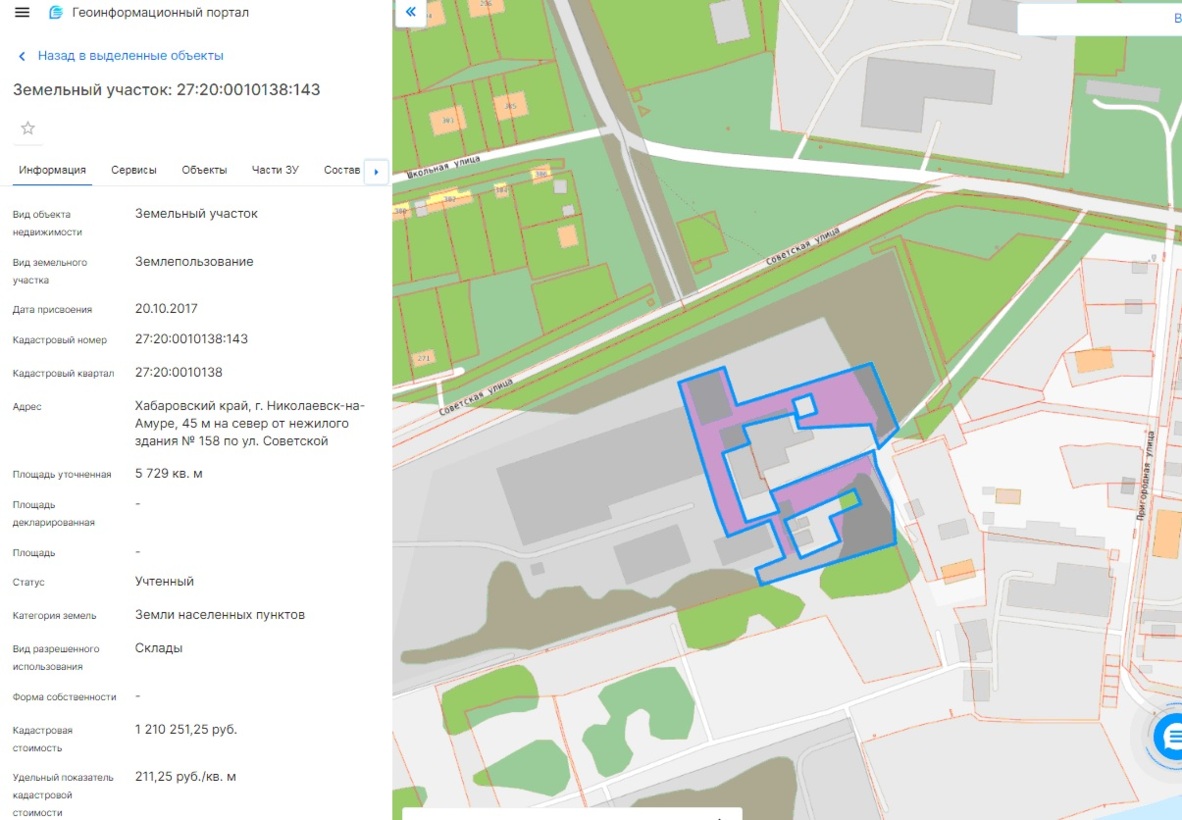Screen dimensions: 1182x820
Task: Switch to the Сервисы tab
Action: [x=133, y=170]
